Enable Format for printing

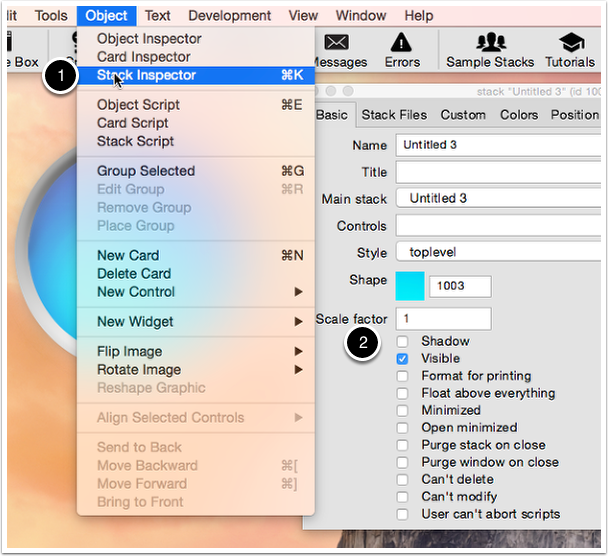click(402, 376)
